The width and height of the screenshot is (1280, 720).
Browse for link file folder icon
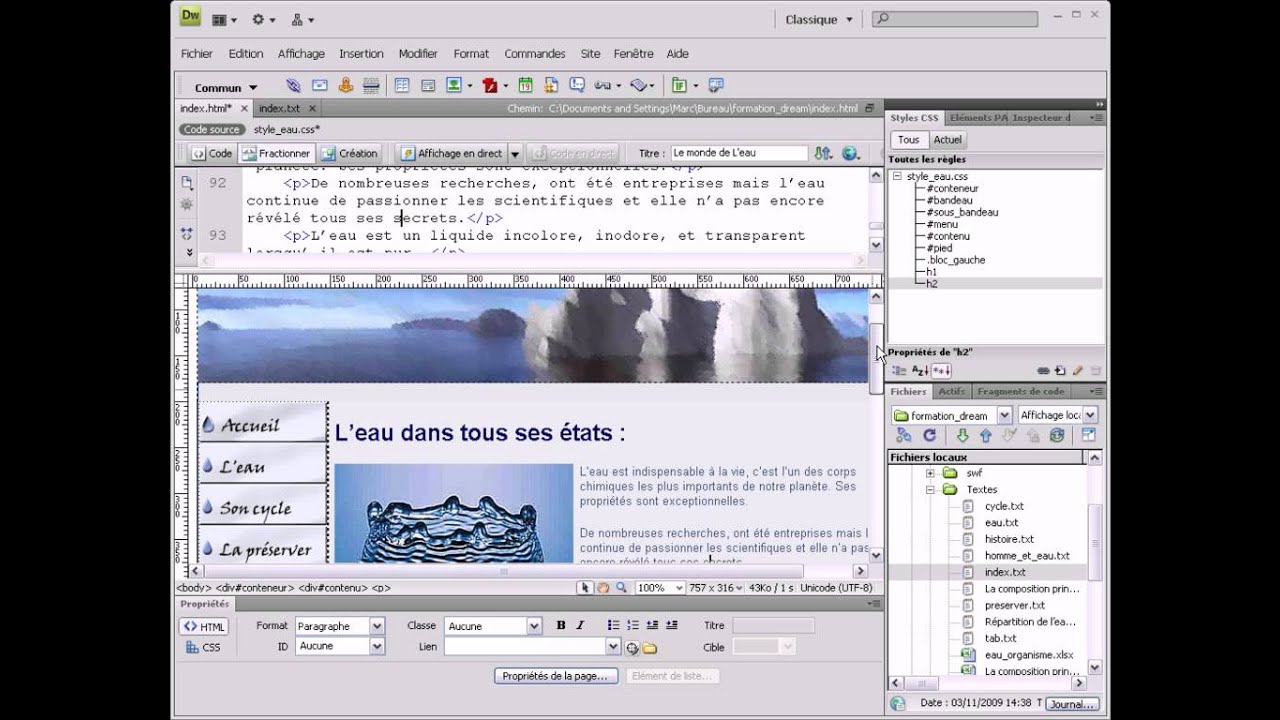click(x=650, y=648)
